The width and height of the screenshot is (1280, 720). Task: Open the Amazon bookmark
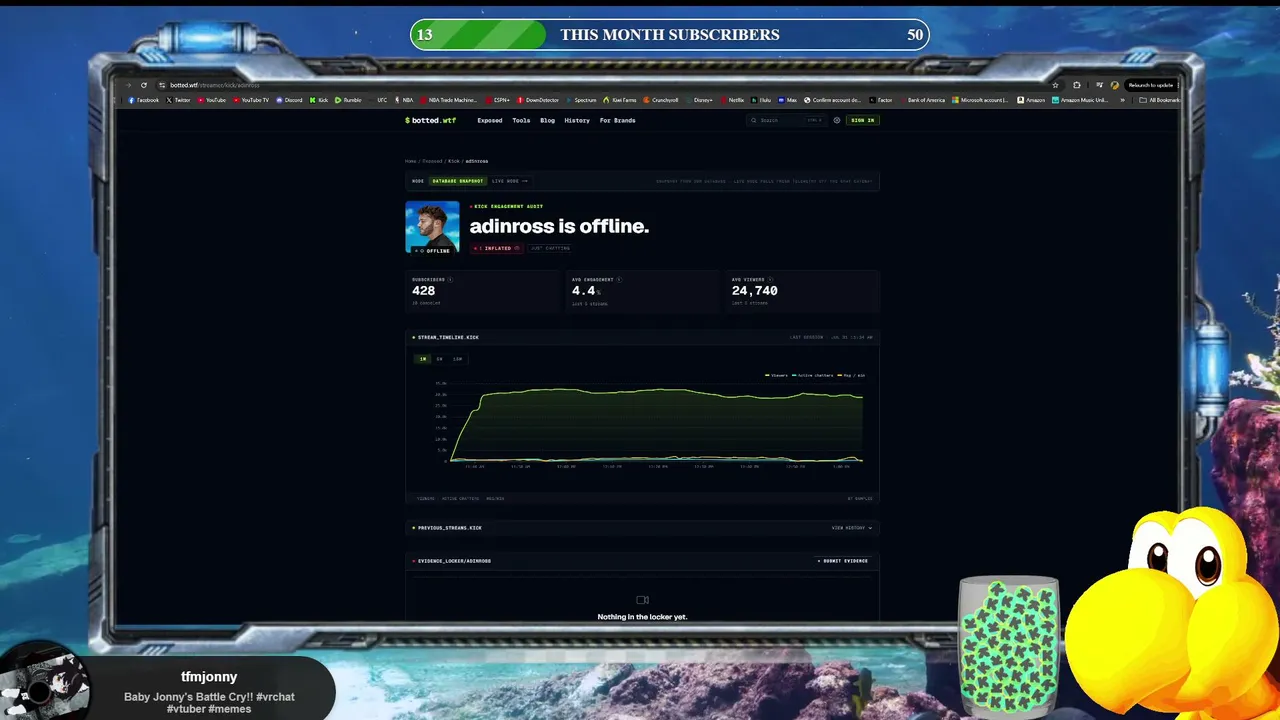point(1031,100)
